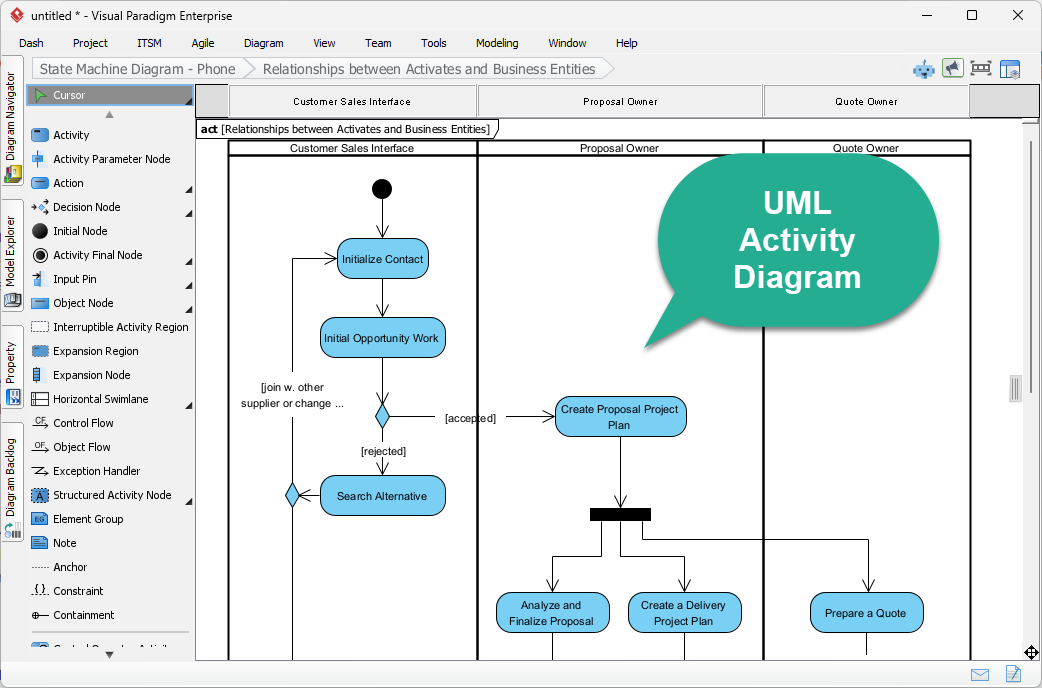1042x688 pixels.
Task: Open the Bot assistant in the toolbar
Action: pyautogui.click(x=922, y=68)
